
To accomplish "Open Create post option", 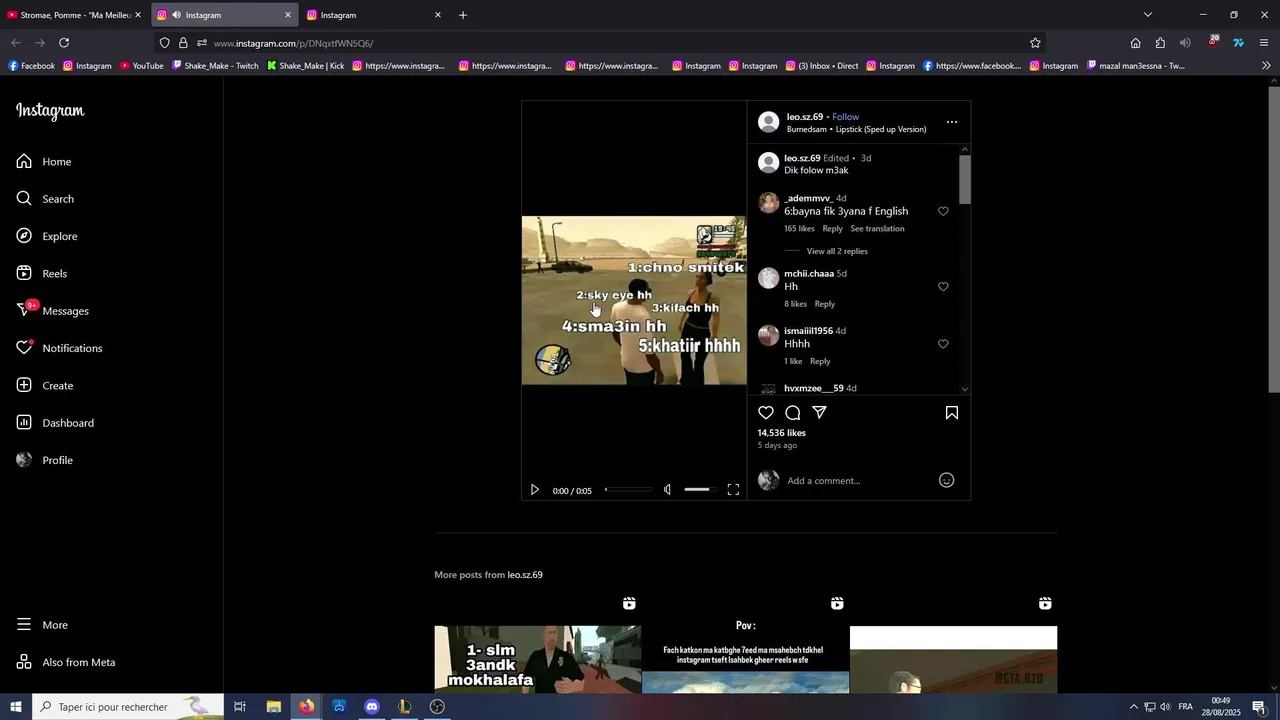I will coord(45,386).
